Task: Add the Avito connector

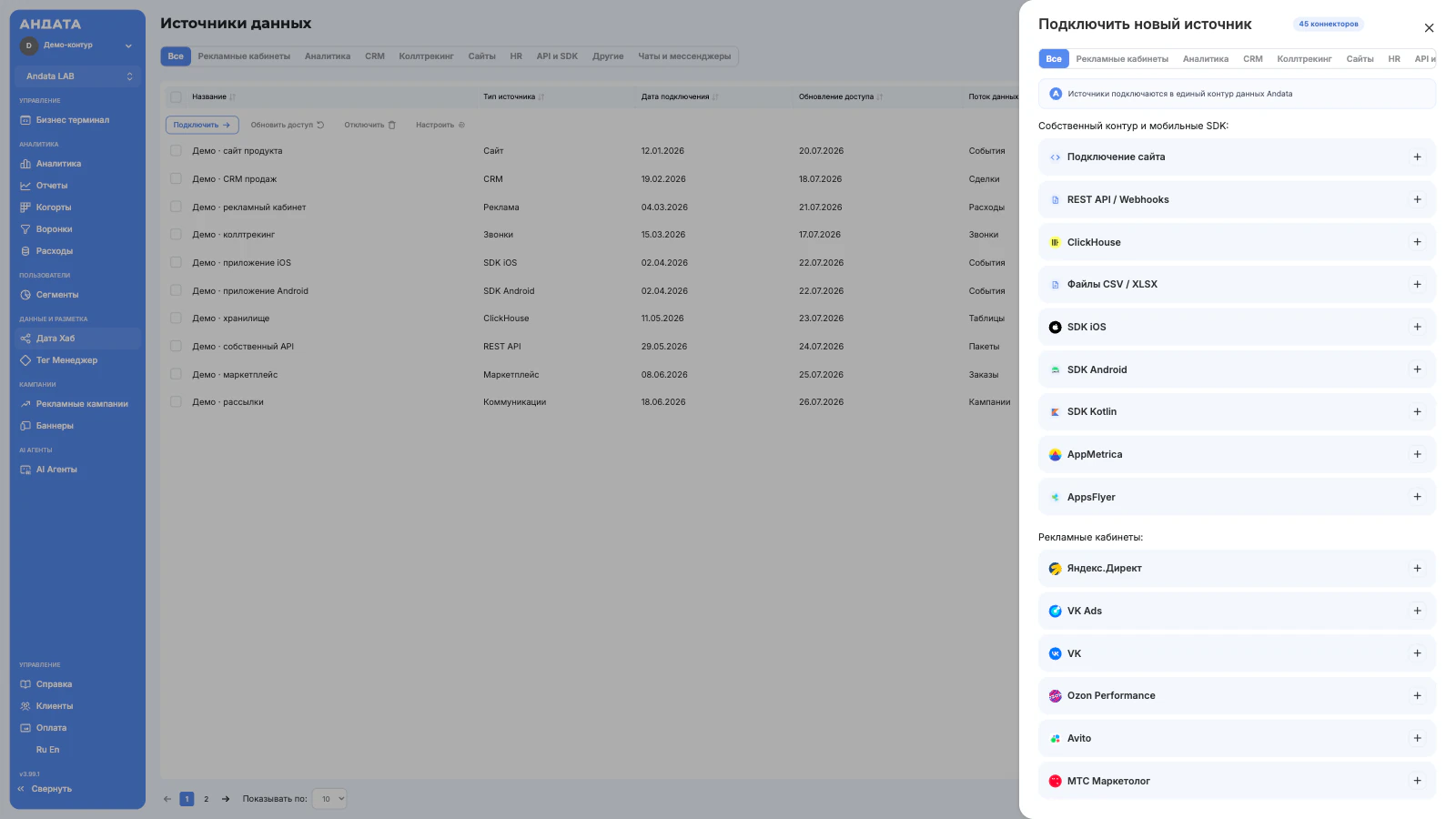Action: 1417,738
